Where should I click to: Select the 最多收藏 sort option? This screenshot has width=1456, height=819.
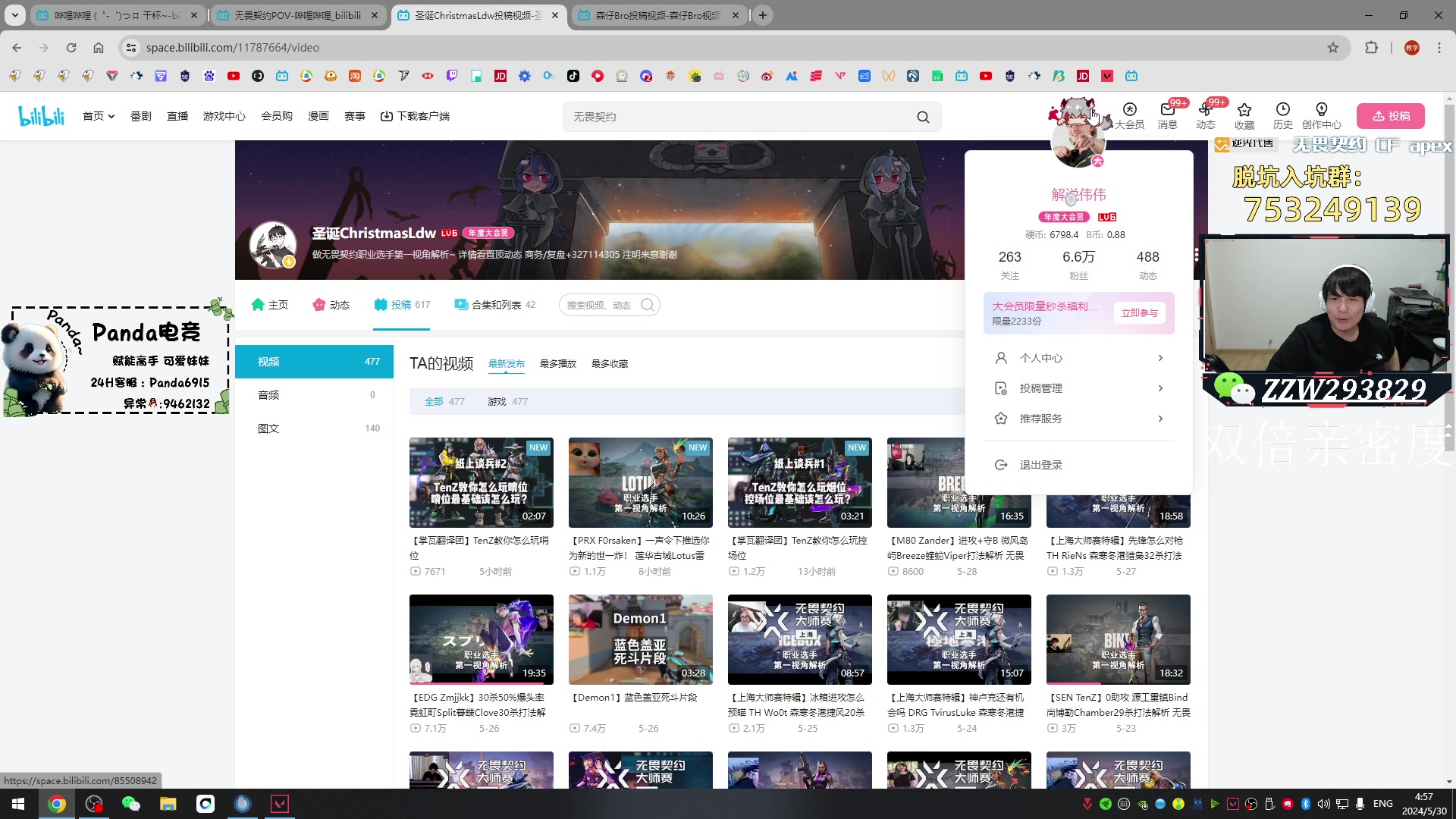pyautogui.click(x=609, y=363)
